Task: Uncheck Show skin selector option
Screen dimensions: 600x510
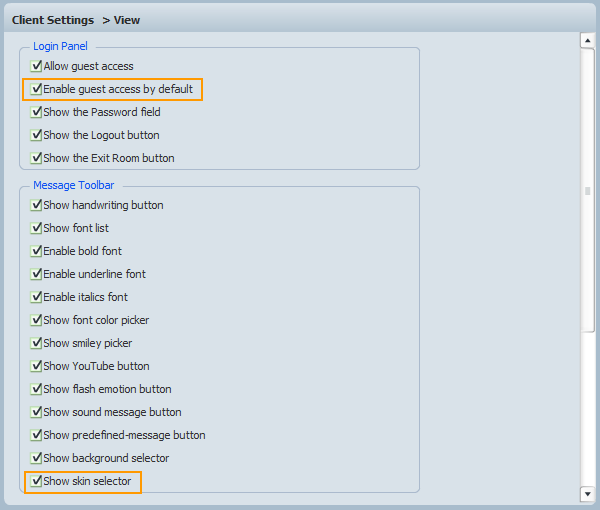Action: tap(36, 481)
